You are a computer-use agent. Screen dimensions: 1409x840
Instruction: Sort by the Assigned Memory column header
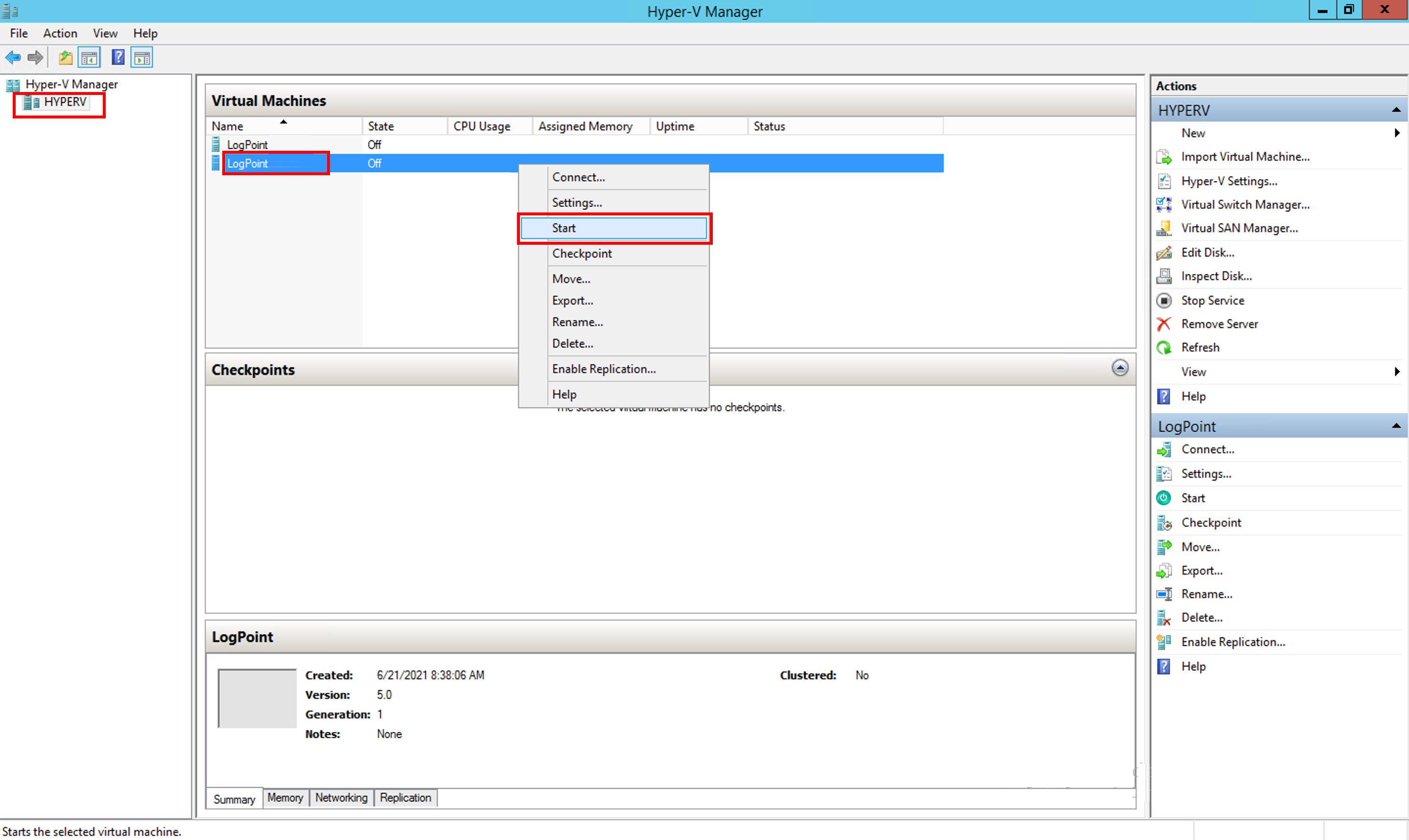585,126
